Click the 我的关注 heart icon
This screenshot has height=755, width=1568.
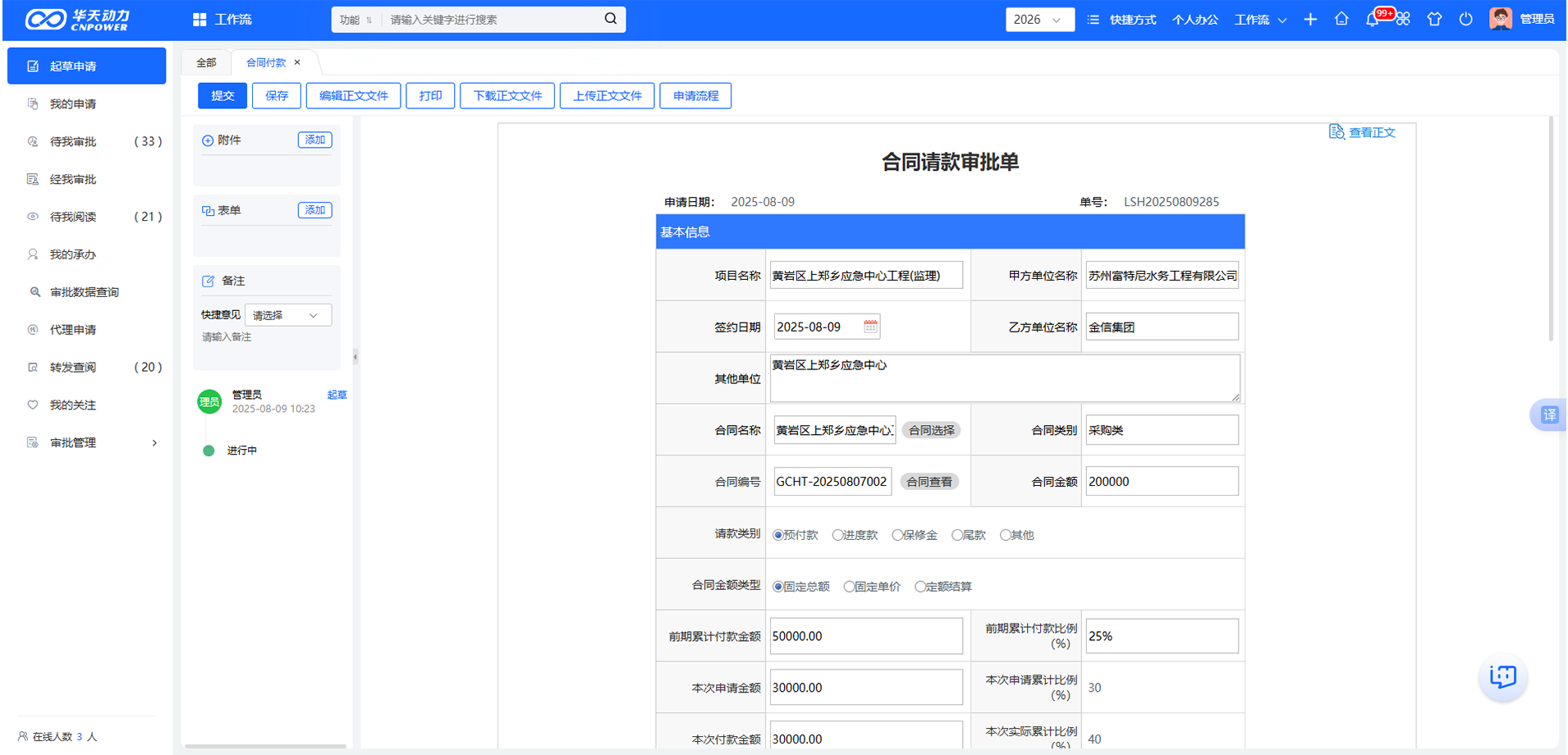tap(33, 405)
